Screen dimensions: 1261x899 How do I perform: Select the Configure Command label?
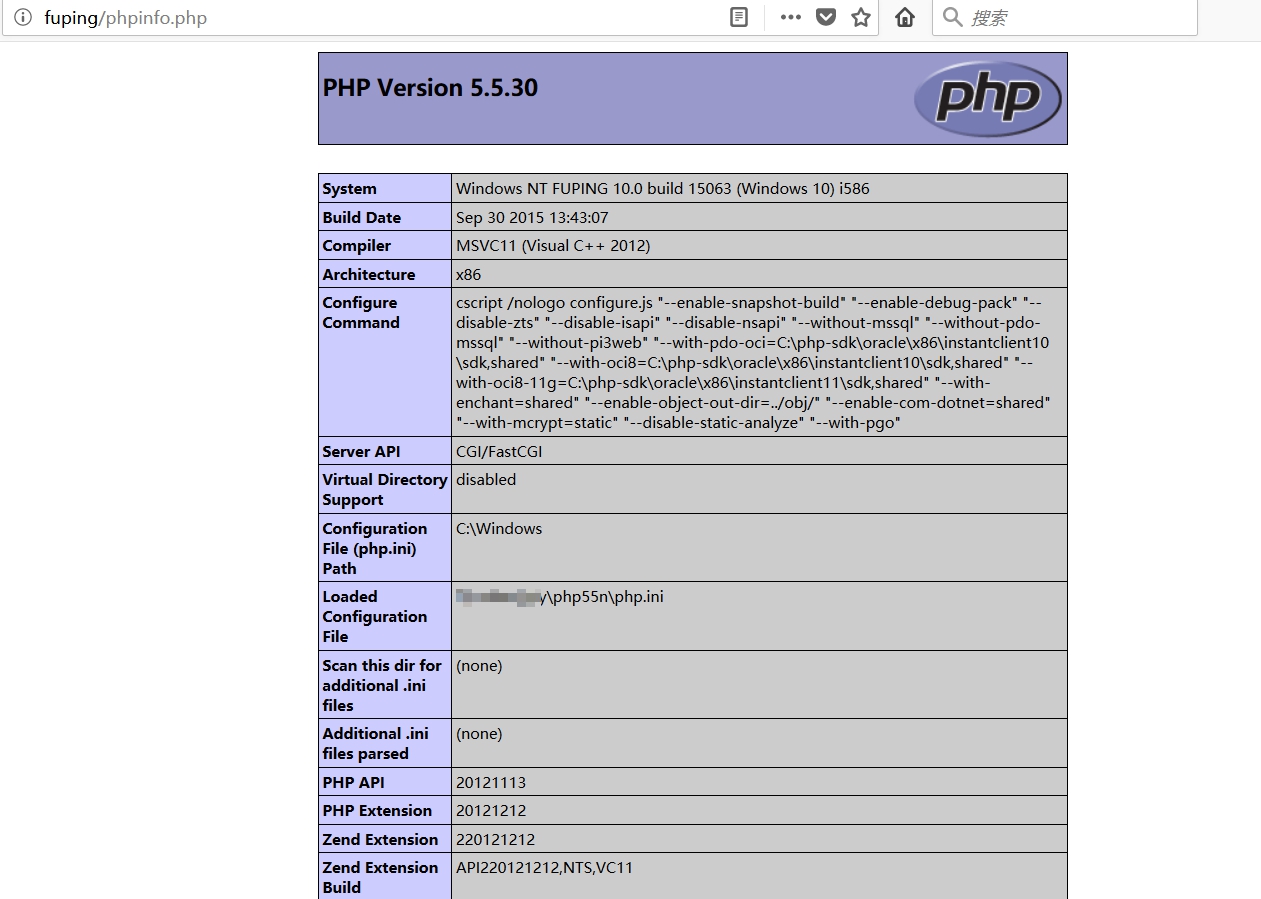coord(361,312)
